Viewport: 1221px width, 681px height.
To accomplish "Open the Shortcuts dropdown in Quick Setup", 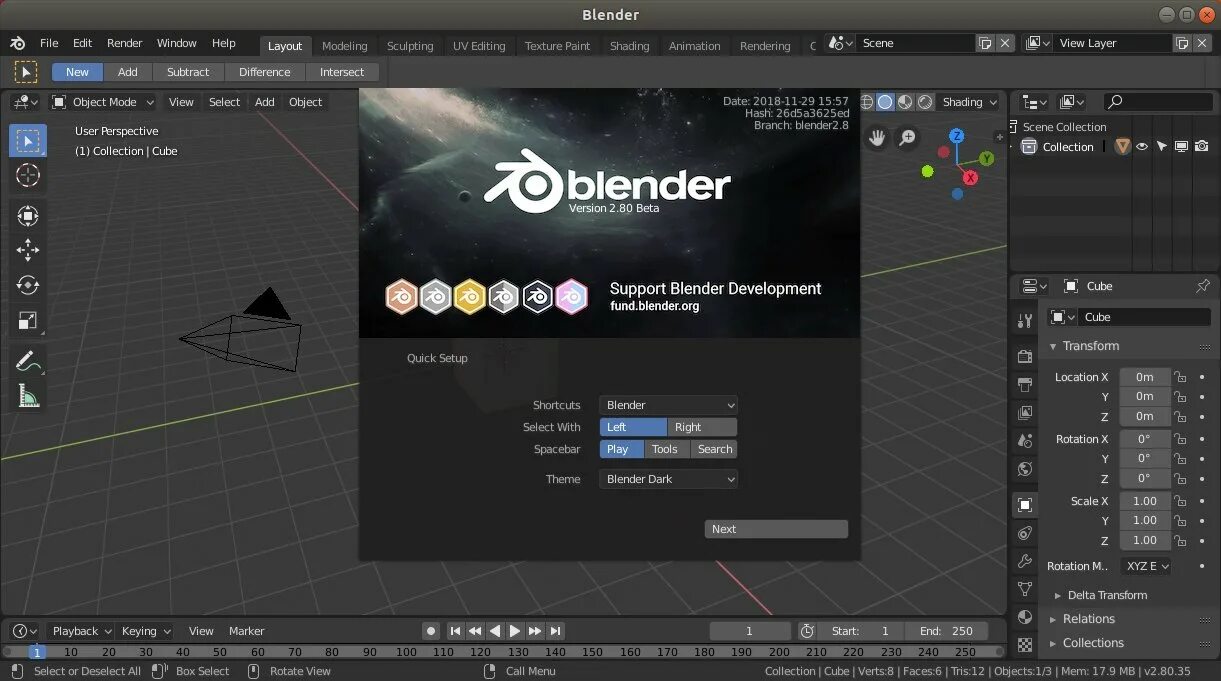I will 669,405.
